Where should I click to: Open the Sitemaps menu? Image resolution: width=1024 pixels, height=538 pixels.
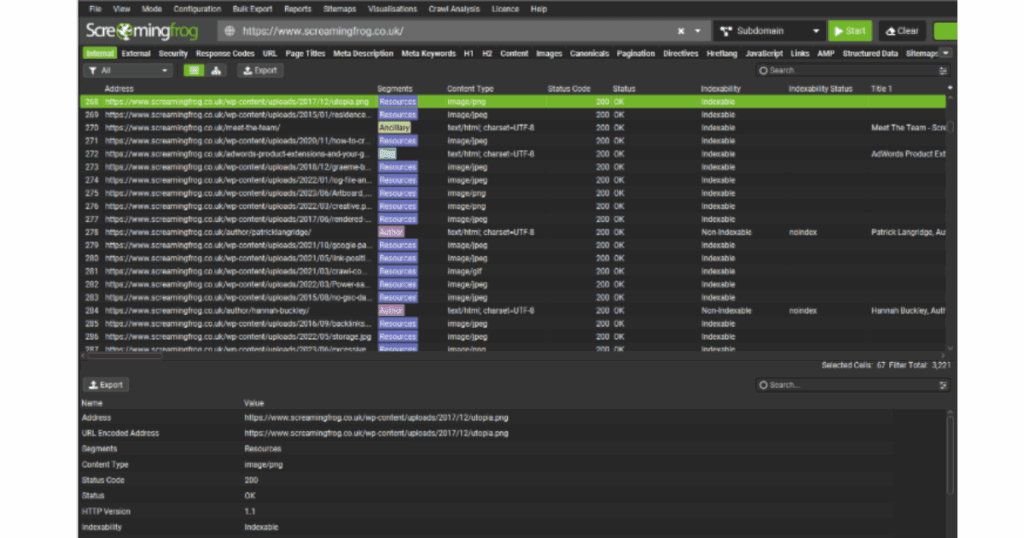pos(340,9)
